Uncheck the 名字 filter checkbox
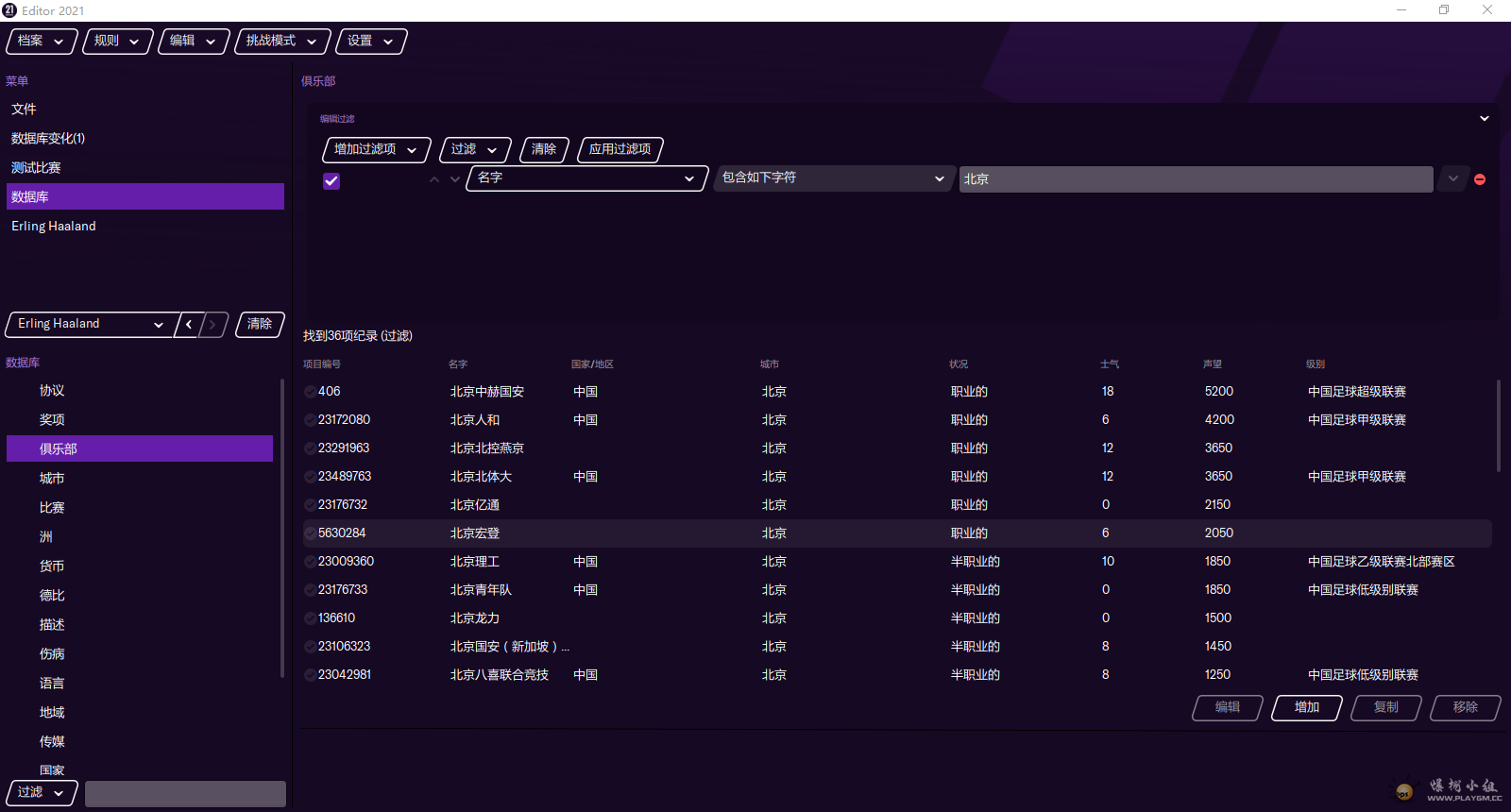This screenshot has width=1511, height=812. tap(331, 180)
